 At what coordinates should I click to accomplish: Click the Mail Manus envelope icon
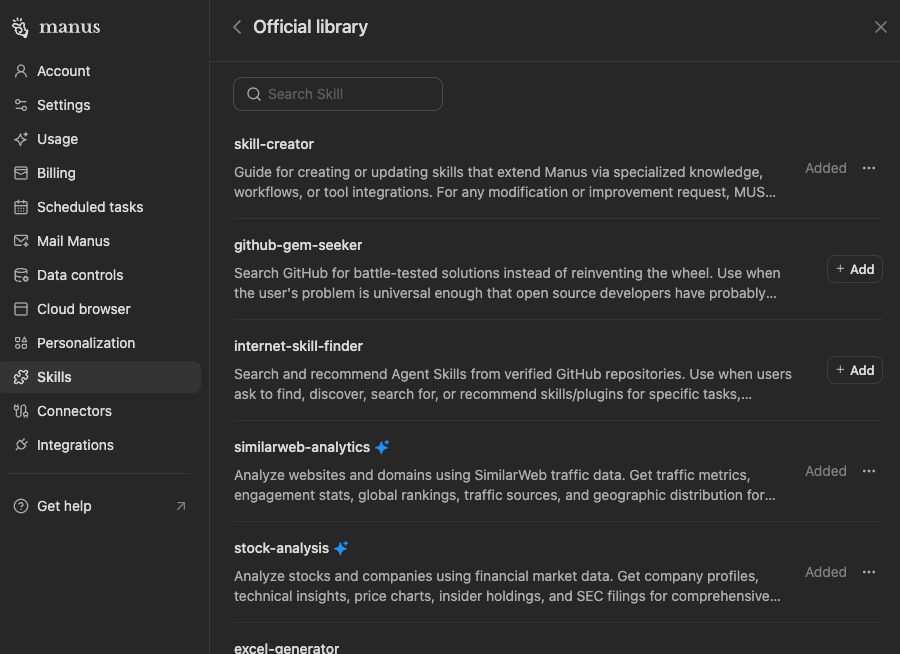pos(21,241)
